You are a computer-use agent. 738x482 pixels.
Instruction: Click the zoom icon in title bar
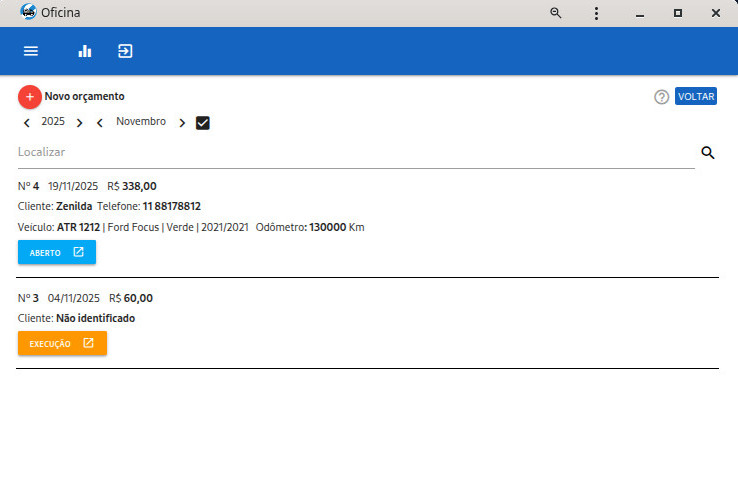[x=556, y=13]
